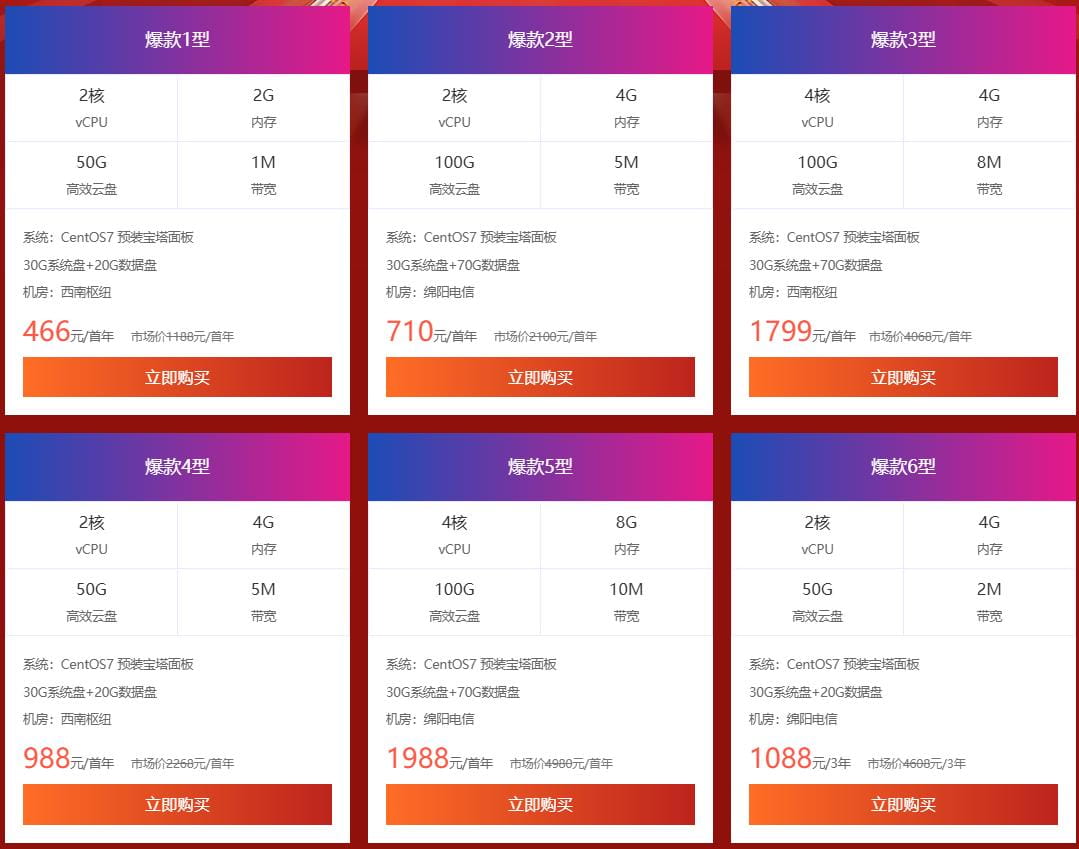The height and width of the screenshot is (849, 1079).
Task: Select the 2核 vCPU cell of 爆款1型
Action: pyautogui.click(x=92, y=107)
